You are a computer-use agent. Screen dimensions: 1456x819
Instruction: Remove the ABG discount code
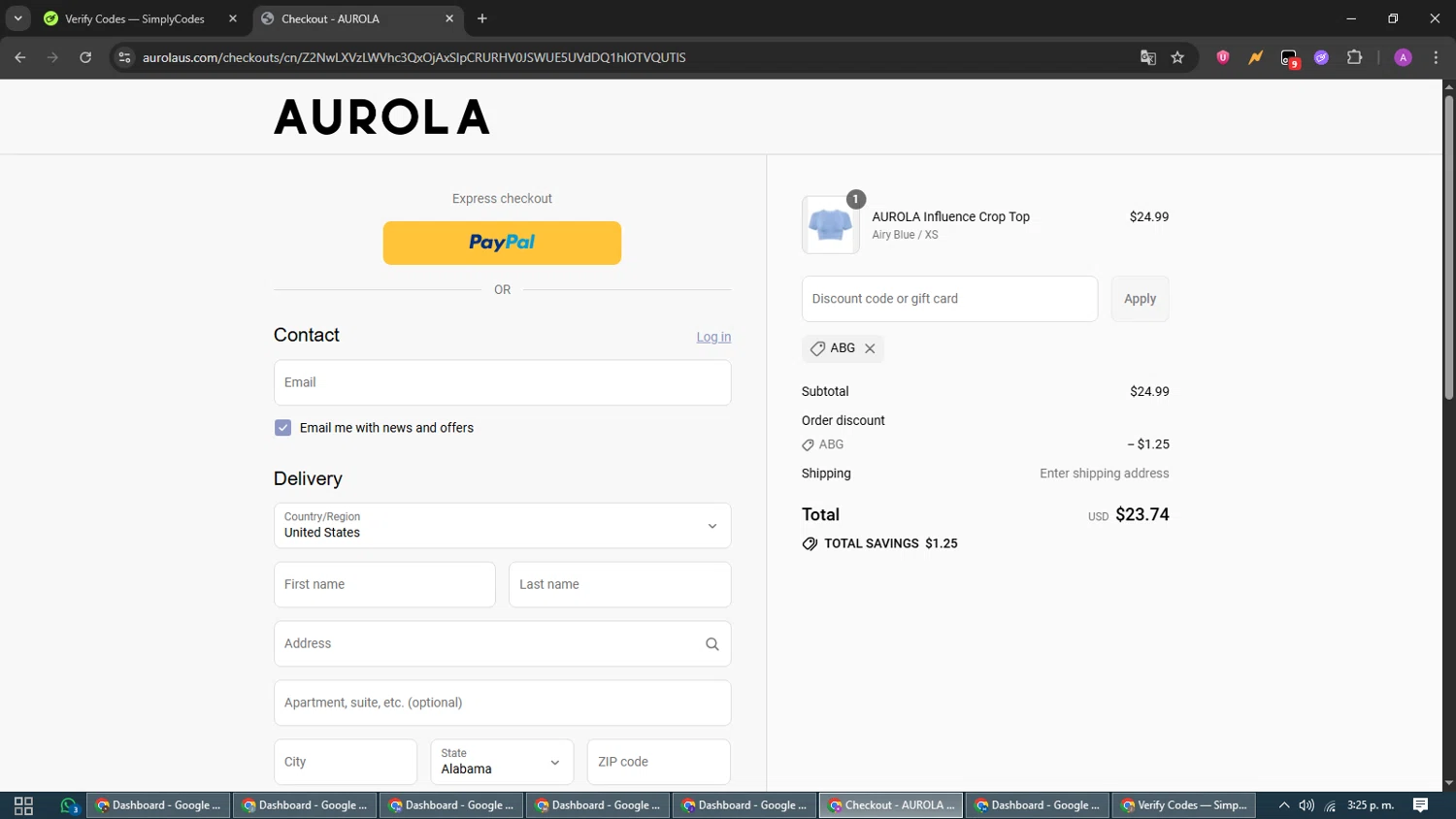pos(870,348)
